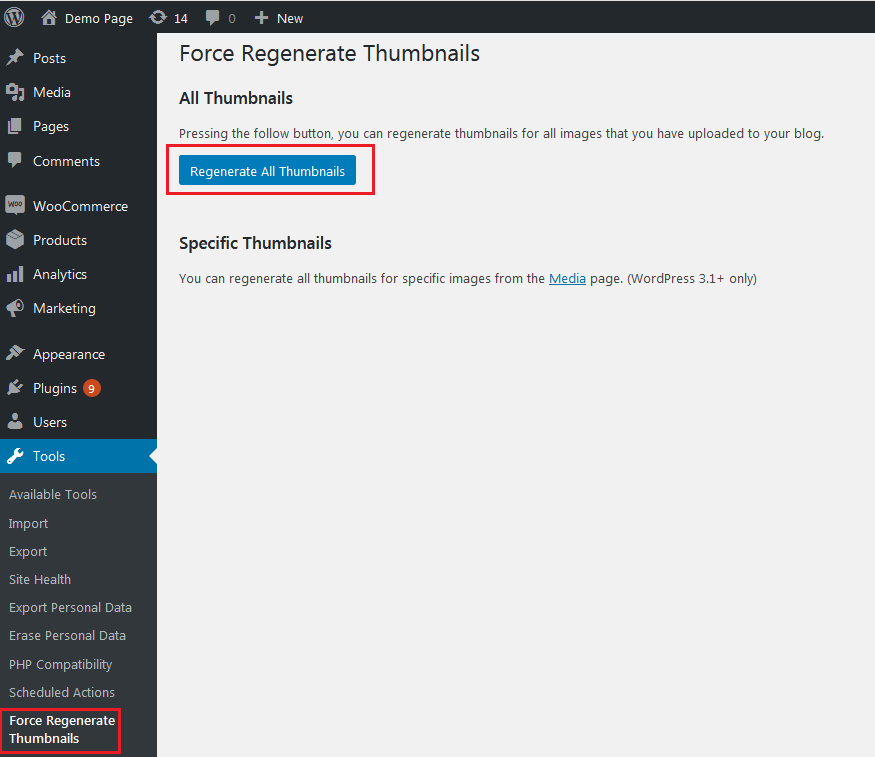
Task: Click the Plugins plug icon
Action: 15,387
